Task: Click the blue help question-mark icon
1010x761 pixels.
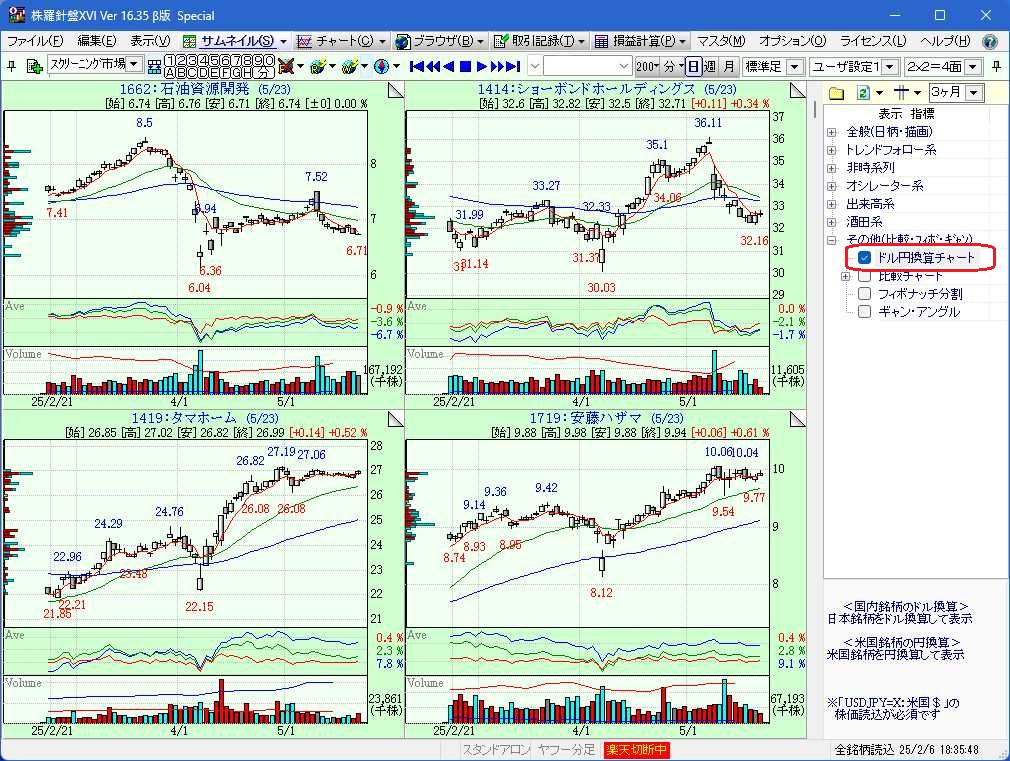Action: pos(990,41)
